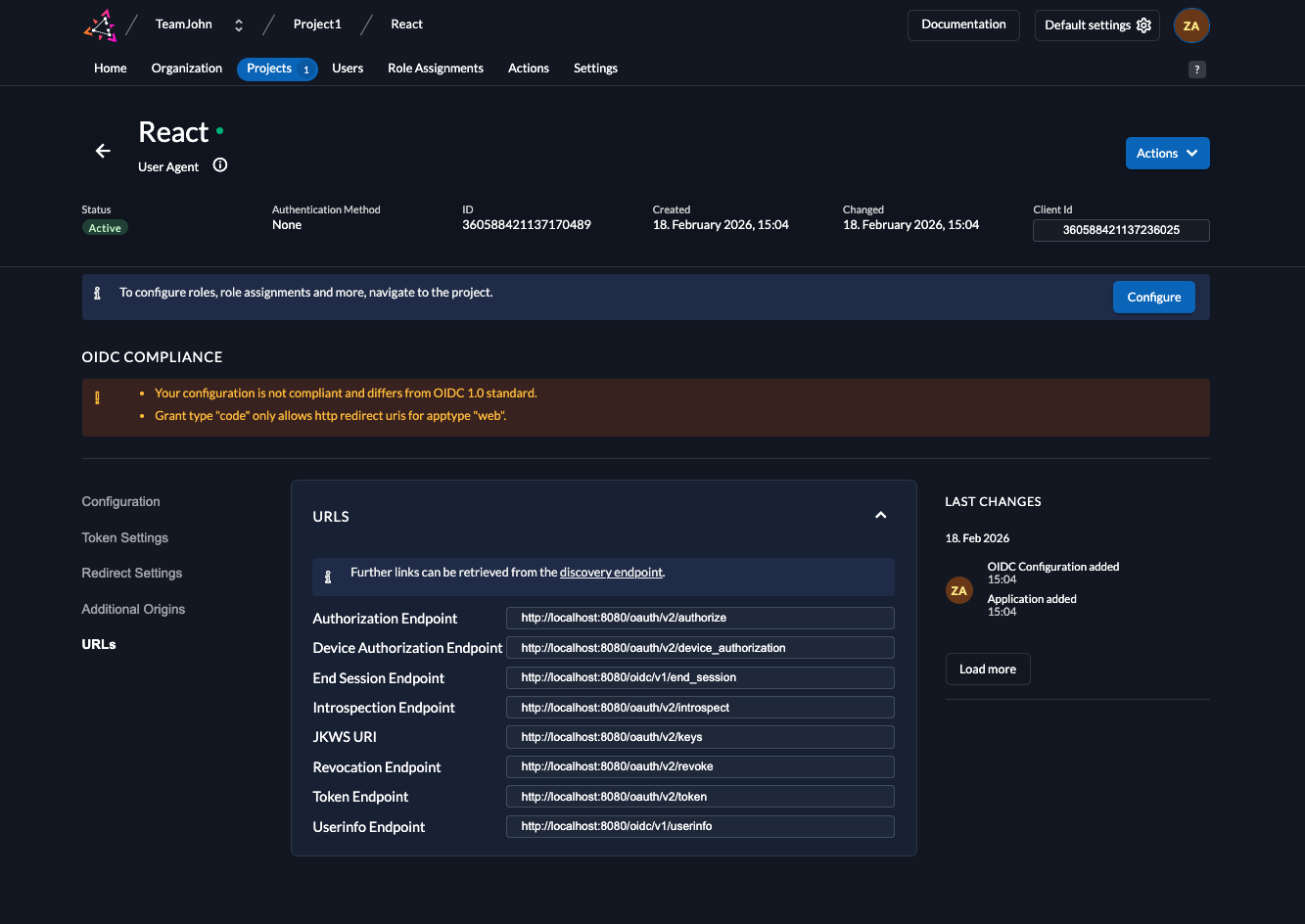This screenshot has width=1305, height=924.
Task: Click the info icon next to User Agent
Action: (220, 165)
